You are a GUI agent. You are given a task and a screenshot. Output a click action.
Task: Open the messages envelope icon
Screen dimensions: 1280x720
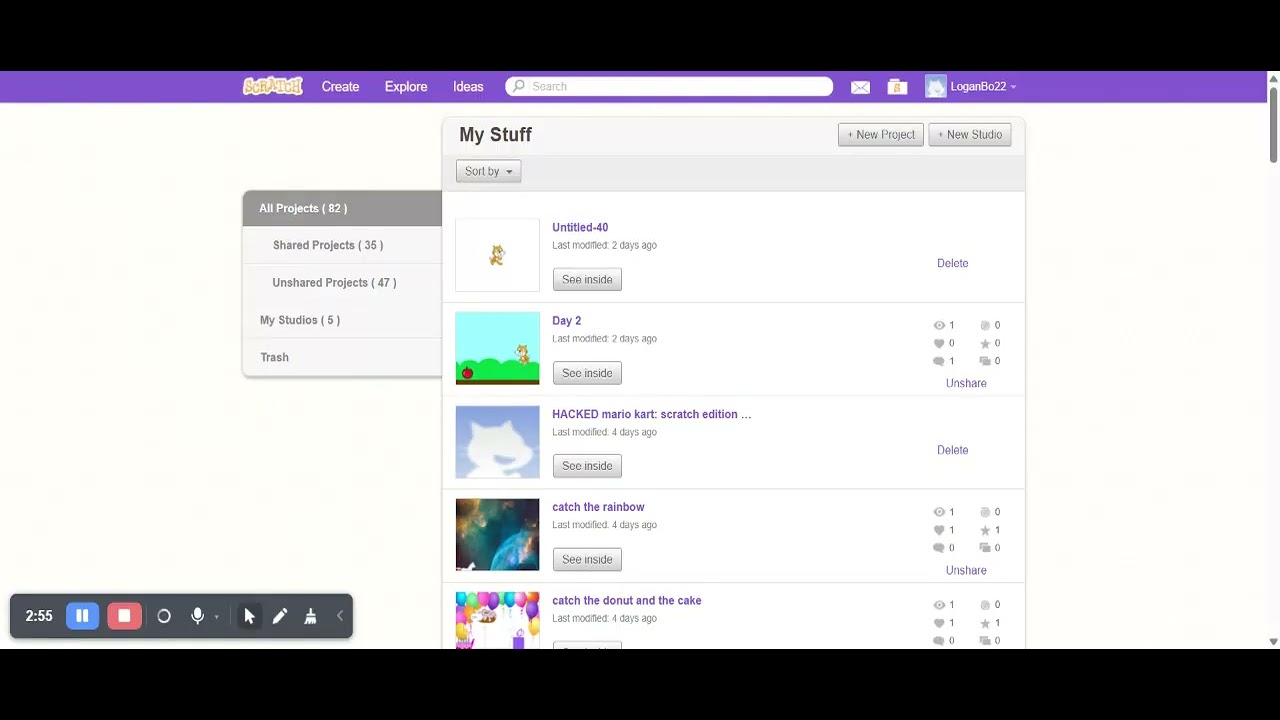[860, 87]
